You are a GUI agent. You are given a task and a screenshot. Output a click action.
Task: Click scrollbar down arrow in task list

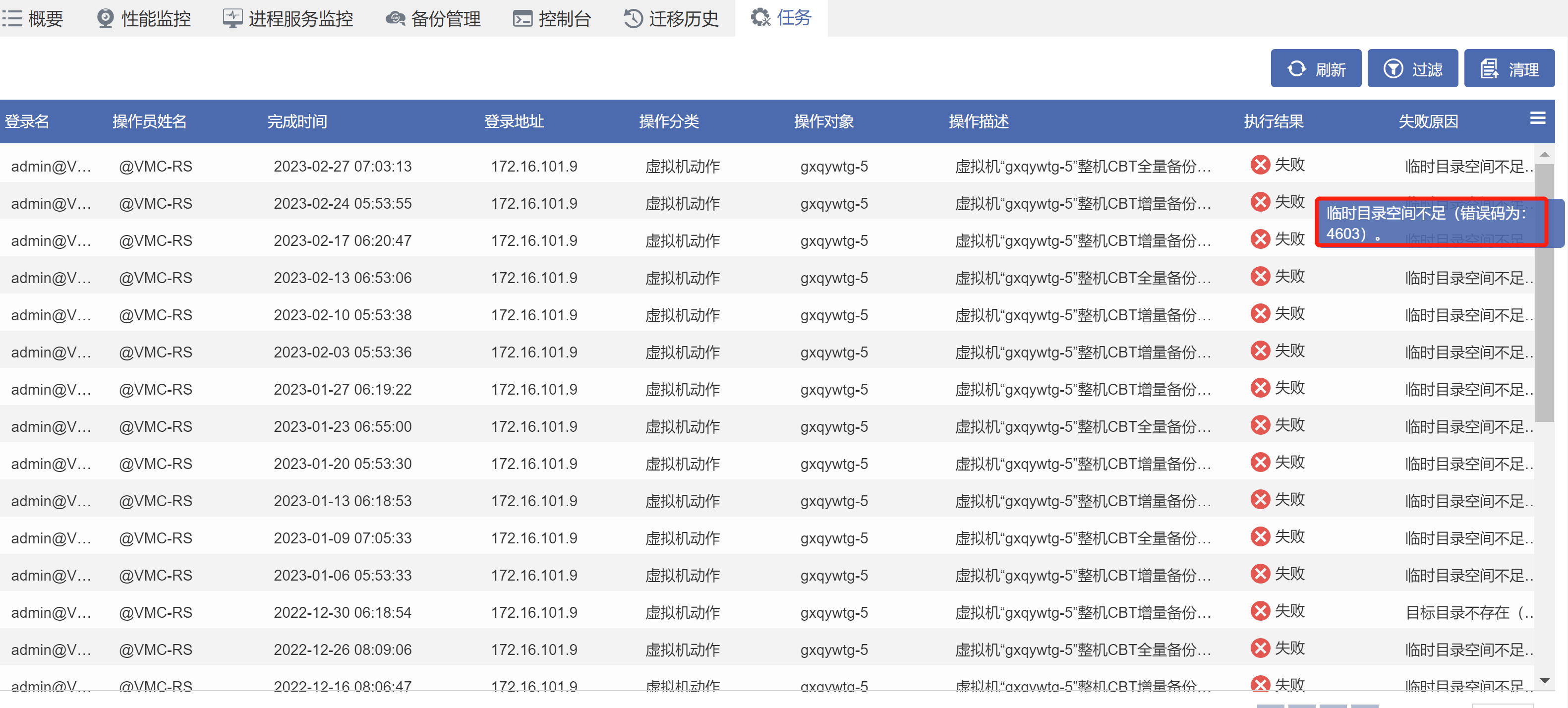coord(1544,681)
